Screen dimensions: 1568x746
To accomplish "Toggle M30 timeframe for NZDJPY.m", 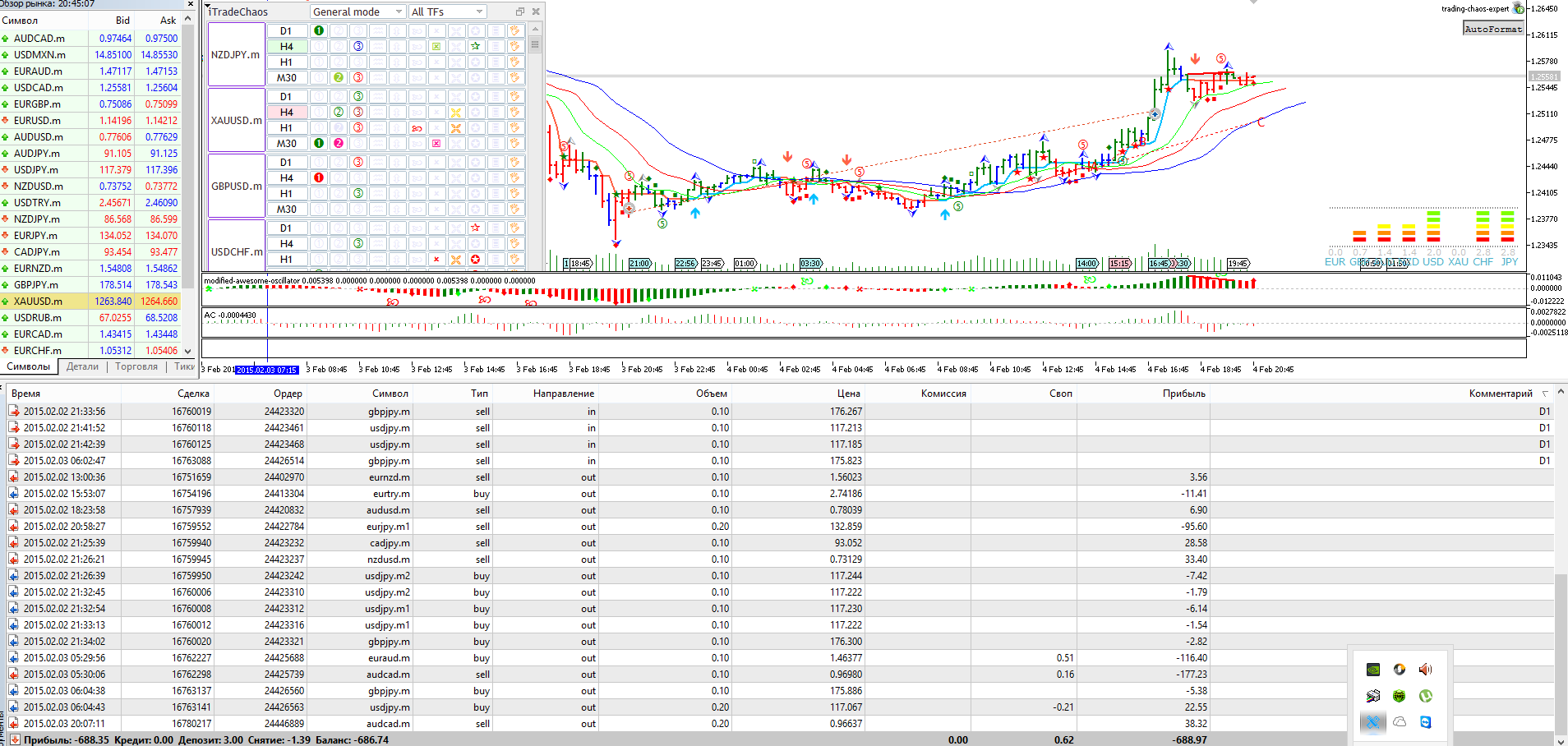I will click(287, 77).
